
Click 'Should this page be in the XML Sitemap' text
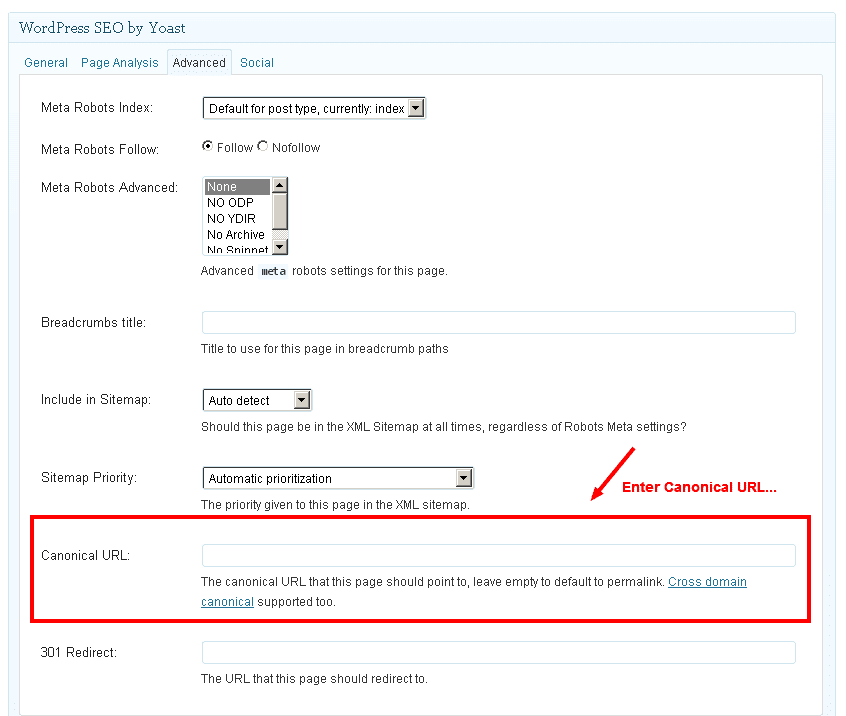click(444, 427)
